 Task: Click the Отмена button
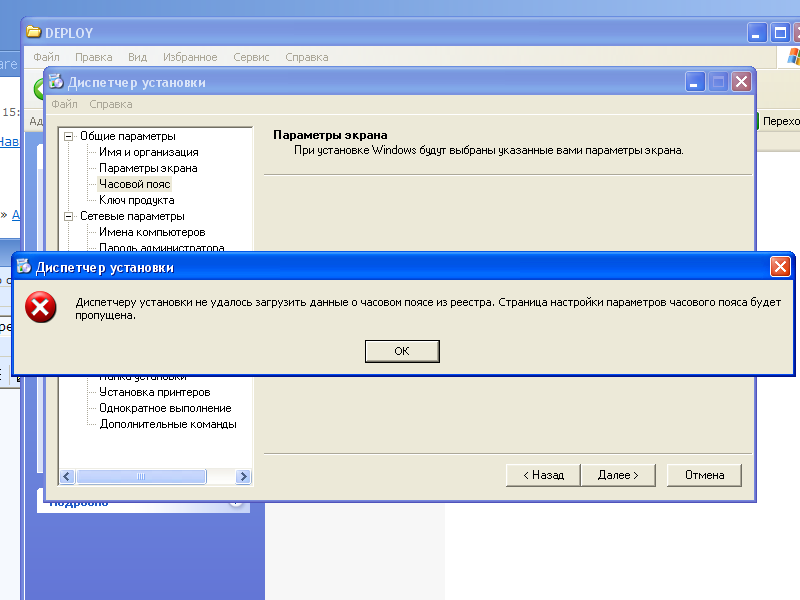tap(704, 475)
